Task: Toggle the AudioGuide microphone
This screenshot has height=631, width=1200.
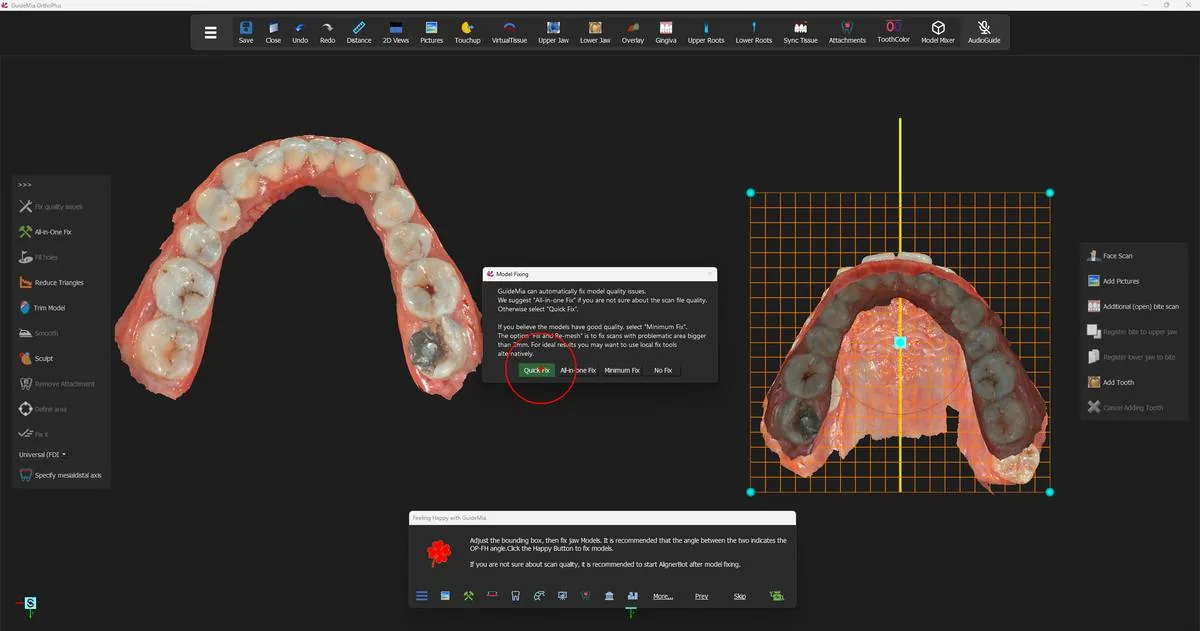Action: (x=984, y=32)
